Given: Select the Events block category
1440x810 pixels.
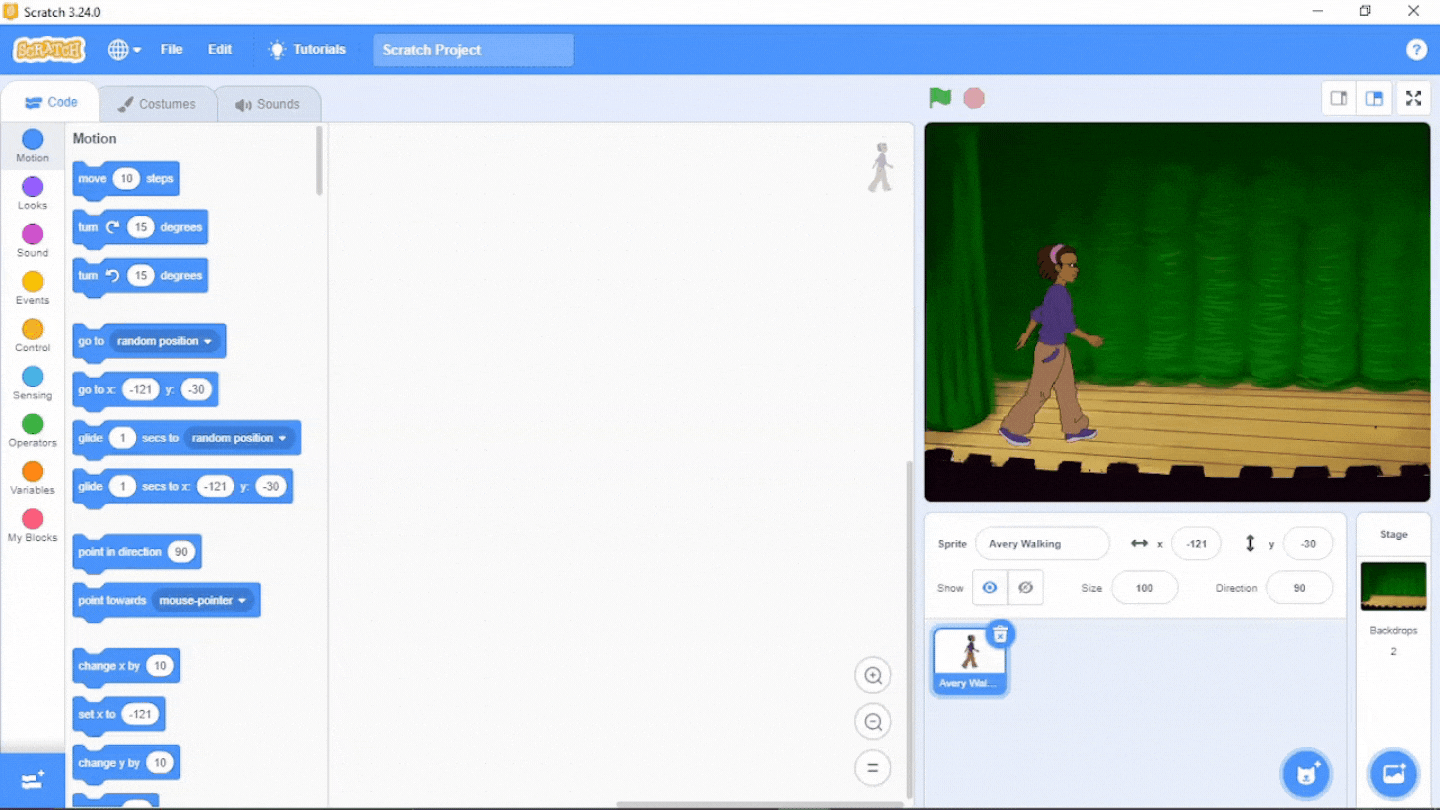Looking at the screenshot, I should tap(32, 288).
